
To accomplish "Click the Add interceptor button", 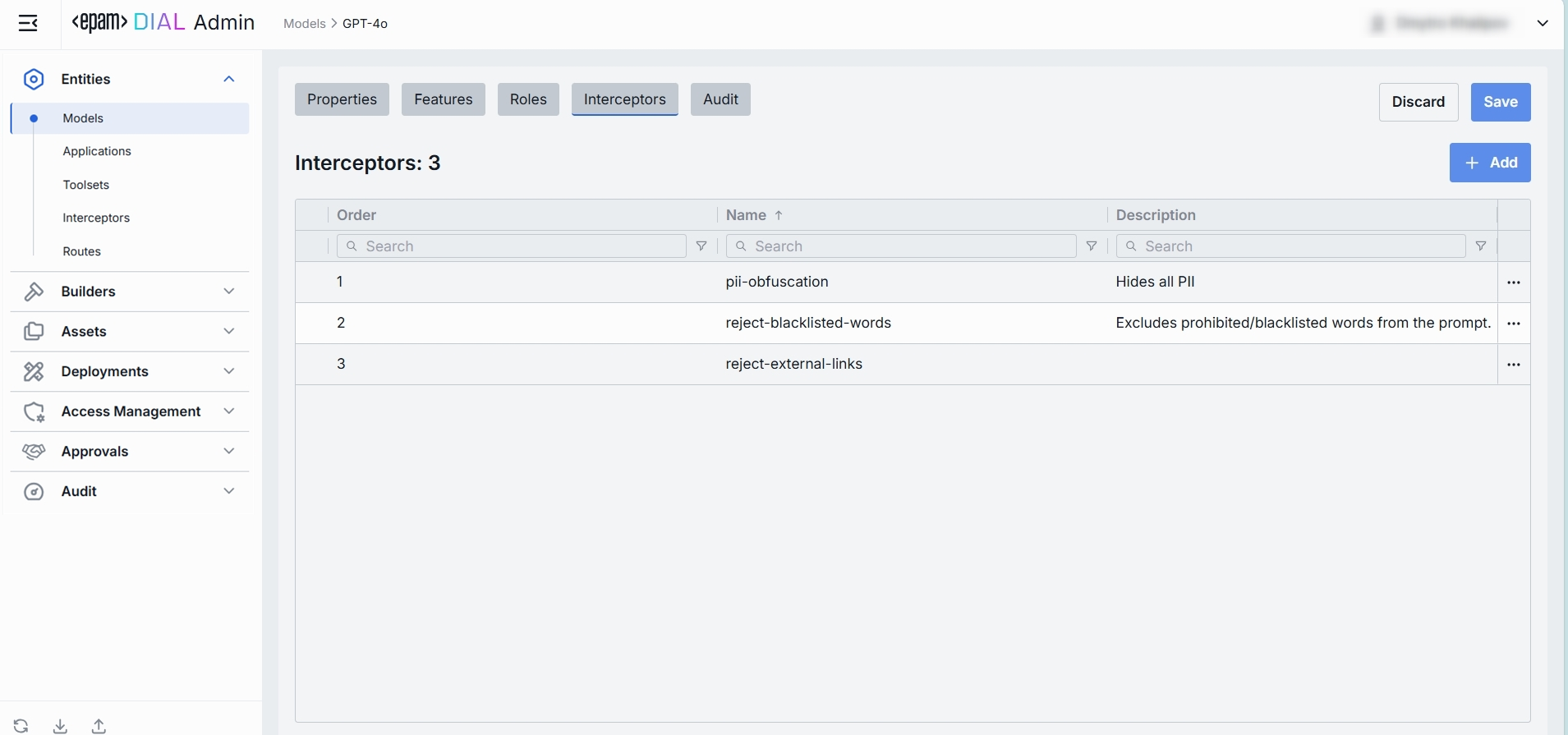I will pyautogui.click(x=1489, y=163).
